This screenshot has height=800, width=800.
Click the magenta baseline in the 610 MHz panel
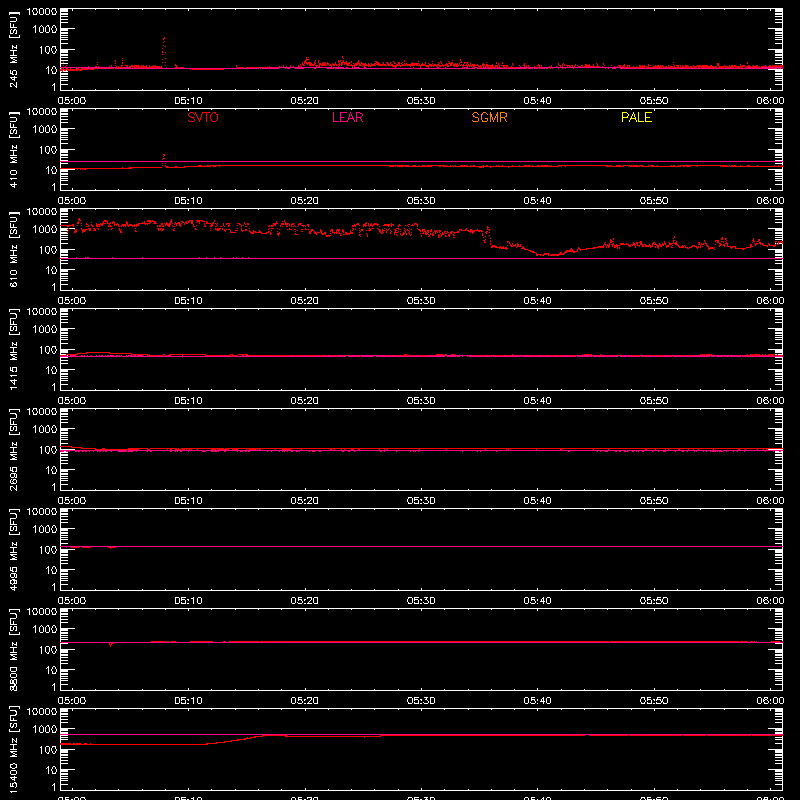click(421, 258)
